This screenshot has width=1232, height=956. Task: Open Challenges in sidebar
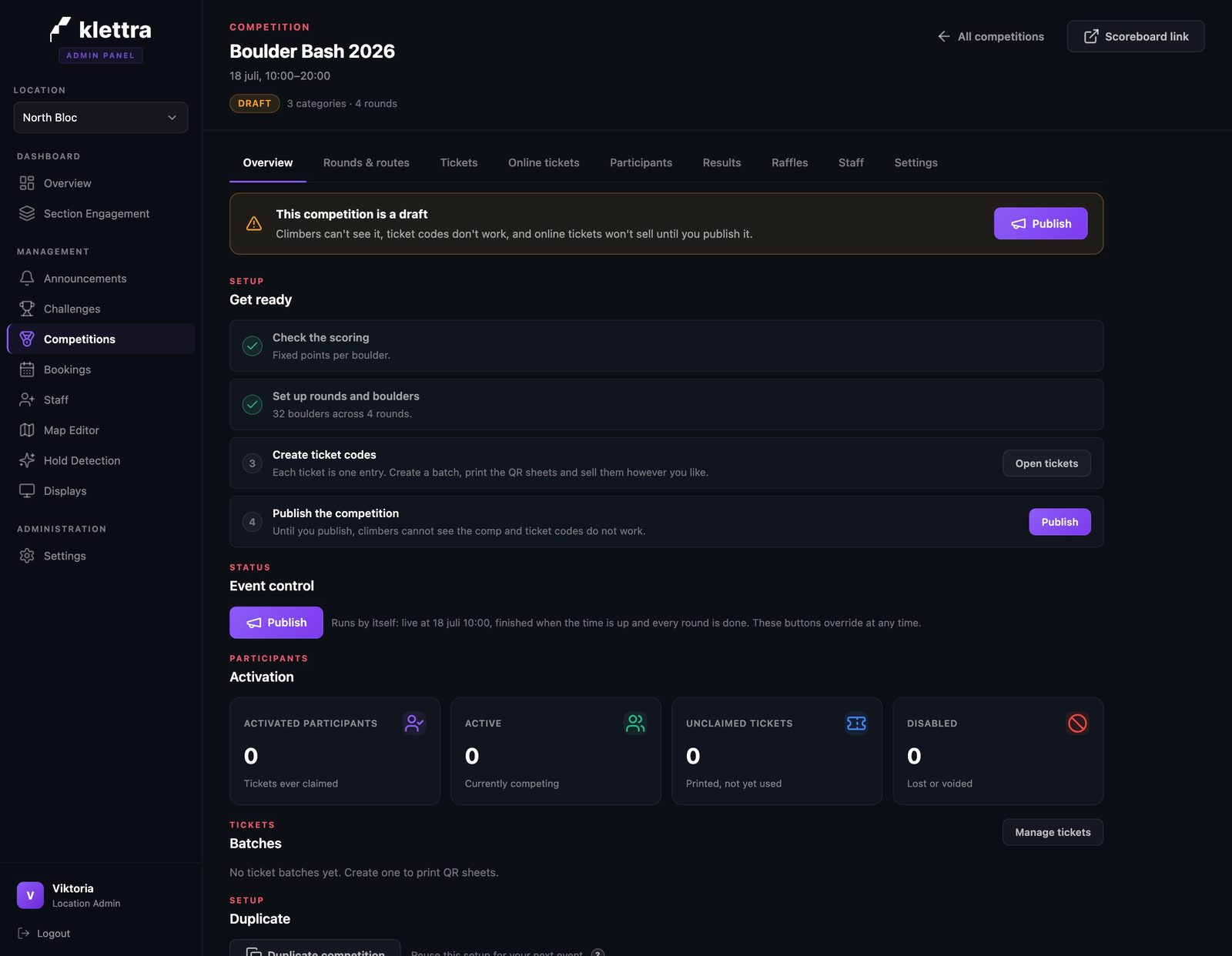(x=101, y=309)
